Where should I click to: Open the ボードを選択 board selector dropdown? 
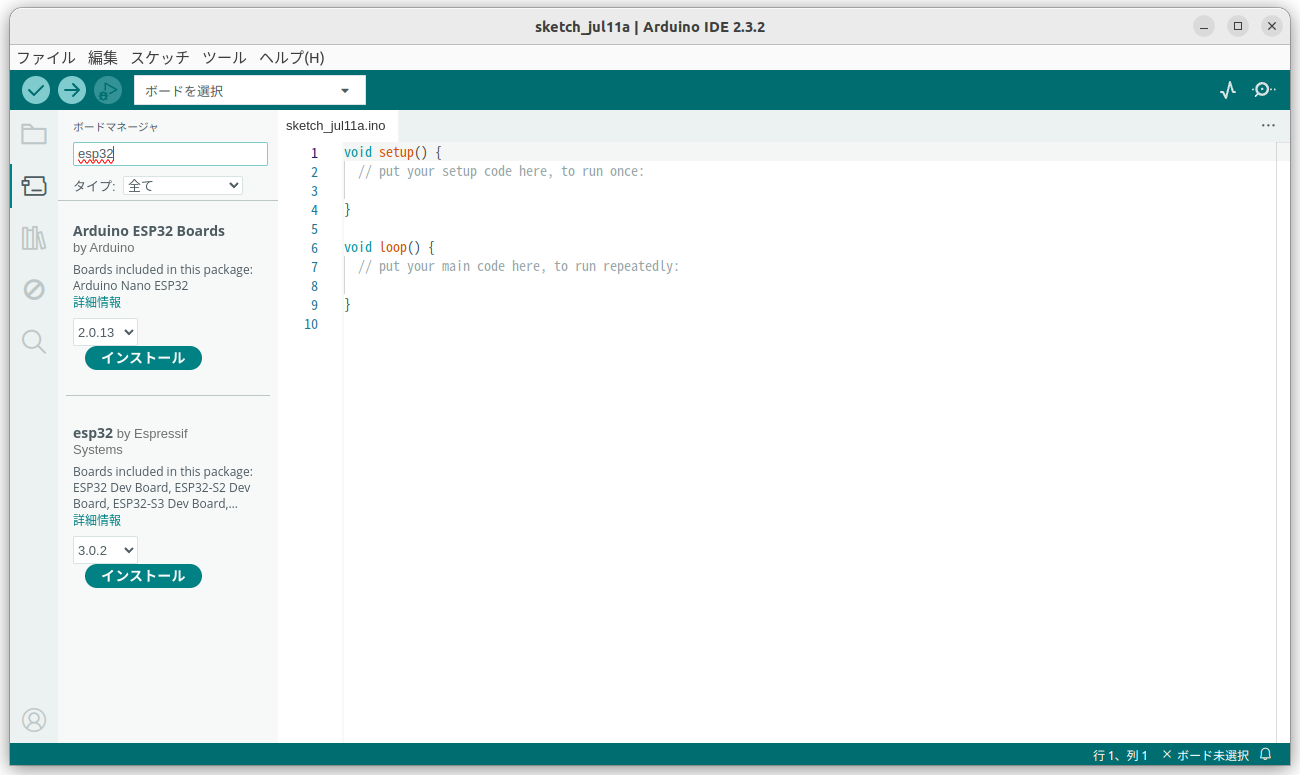(248, 90)
